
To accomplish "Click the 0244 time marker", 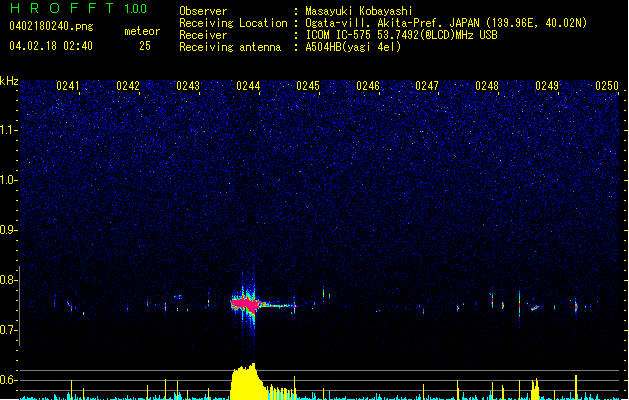I will click(x=248, y=86).
